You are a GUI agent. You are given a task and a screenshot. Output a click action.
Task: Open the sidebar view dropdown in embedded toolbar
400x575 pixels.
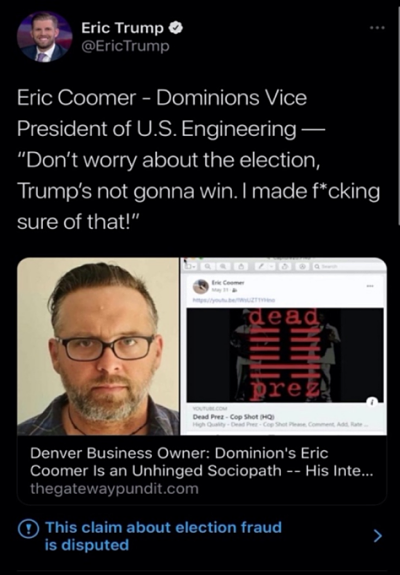click(190, 266)
